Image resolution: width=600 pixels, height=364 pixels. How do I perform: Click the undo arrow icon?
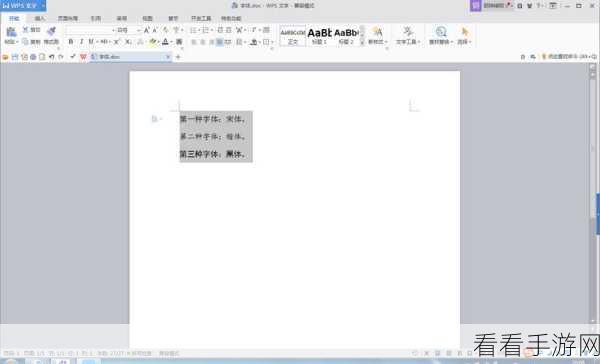(x=52, y=57)
